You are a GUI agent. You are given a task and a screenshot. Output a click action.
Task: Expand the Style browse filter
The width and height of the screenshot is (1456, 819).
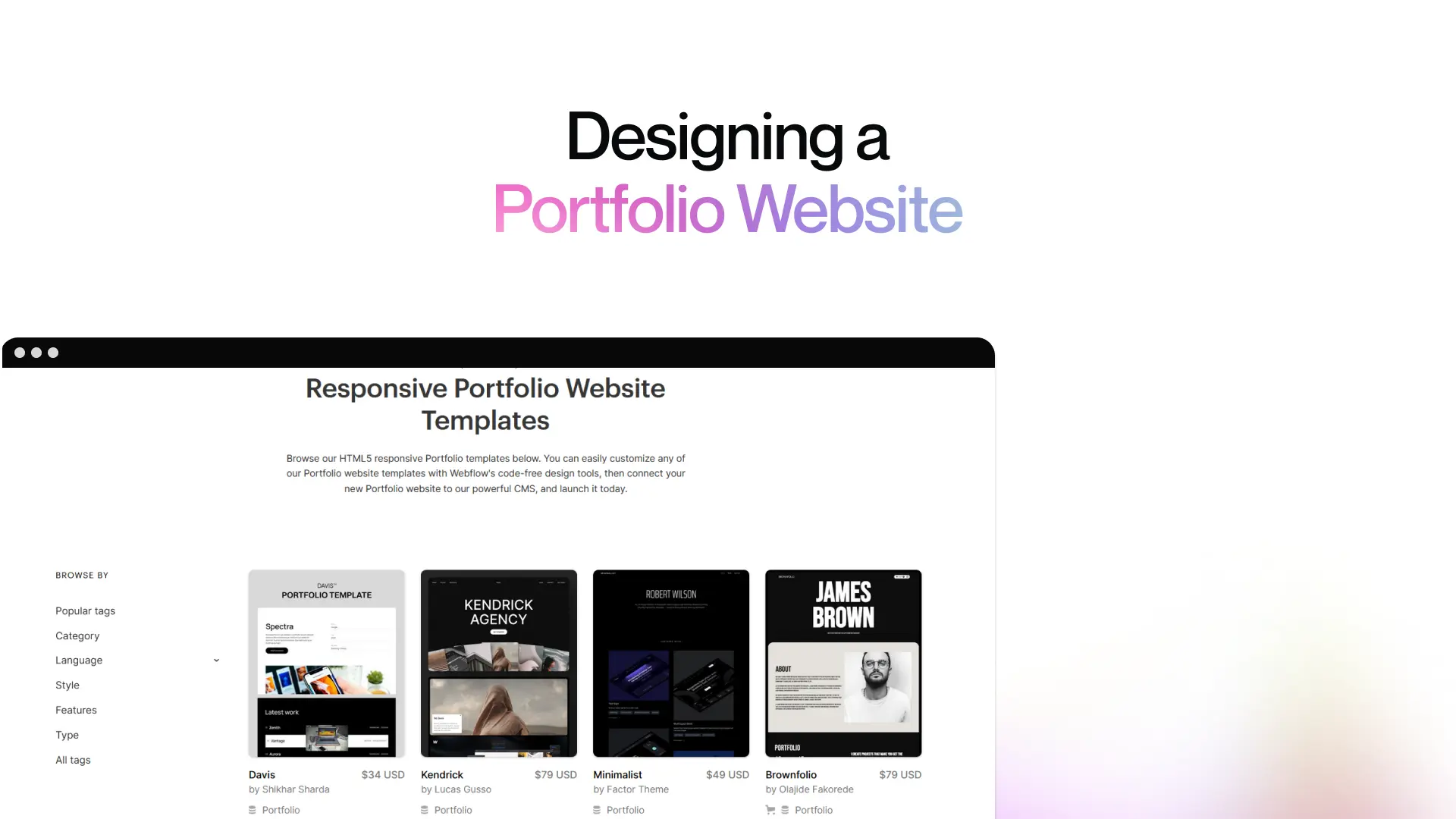coord(67,684)
